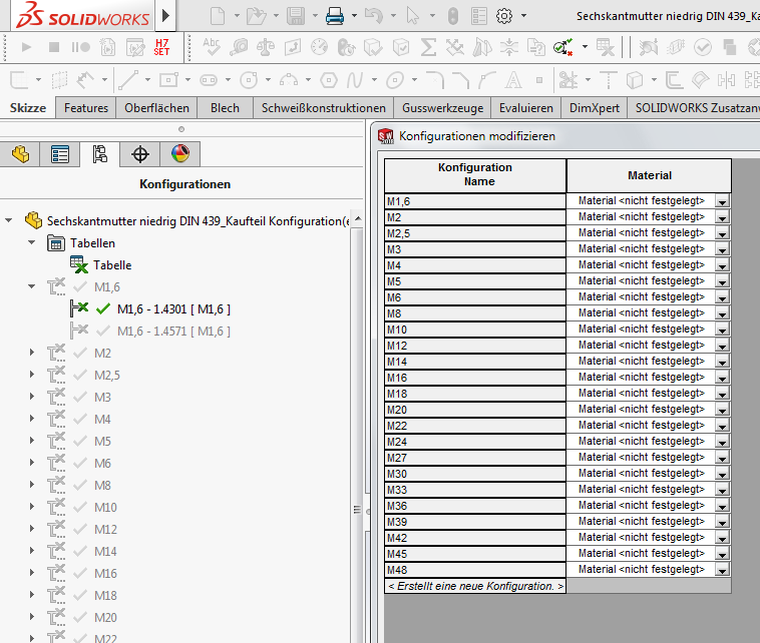The width and height of the screenshot is (760, 643).
Task: Switch to the Skizze tab
Action: [28, 108]
